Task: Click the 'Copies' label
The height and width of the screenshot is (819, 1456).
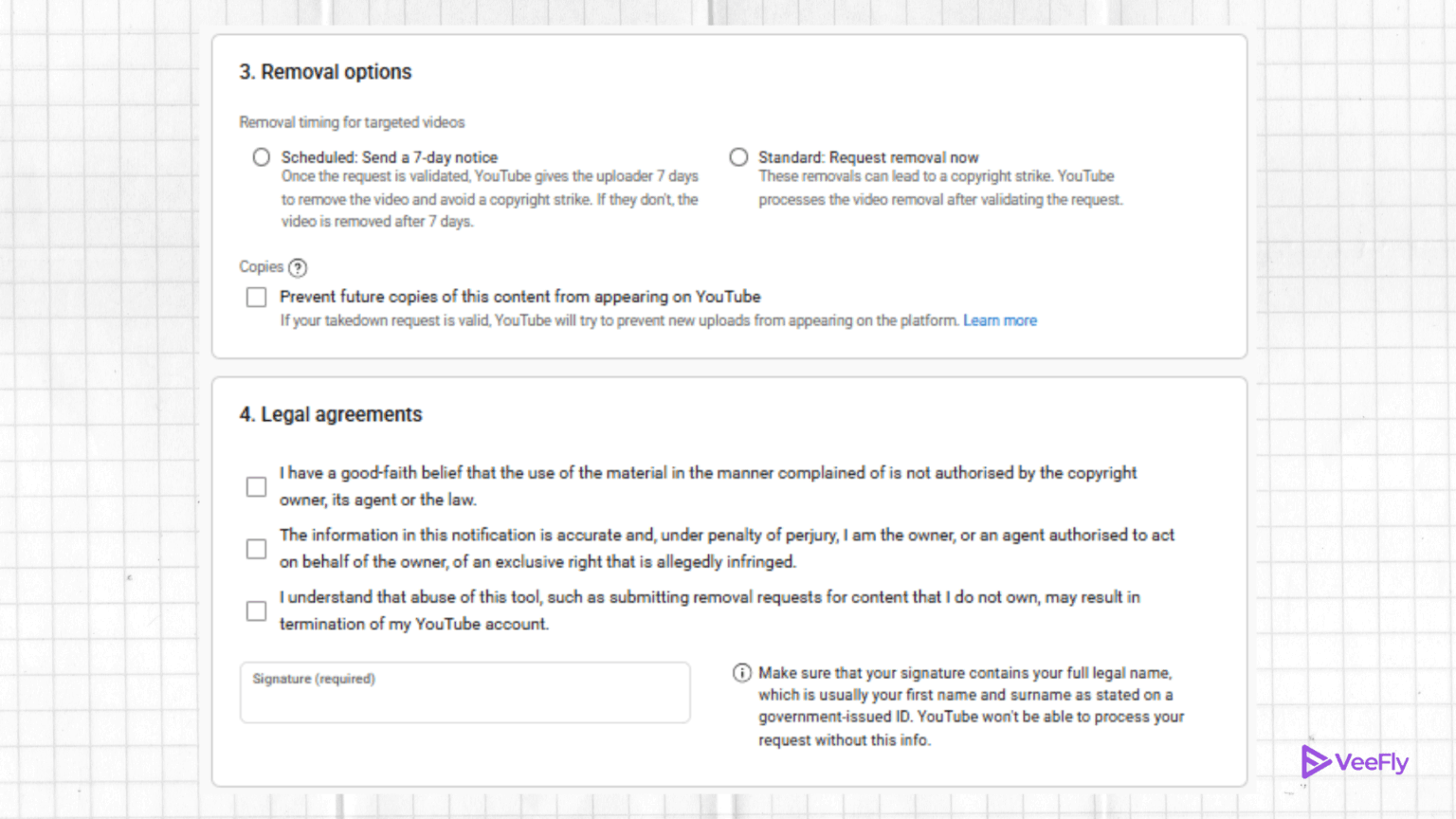Action: click(x=262, y=267)
